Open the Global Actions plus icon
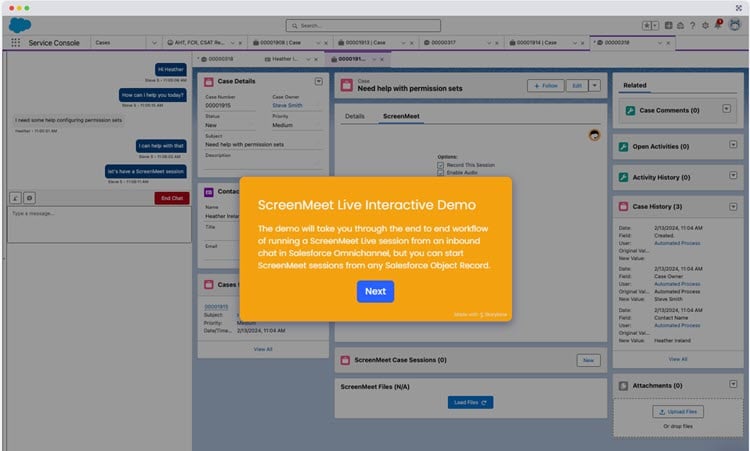Image resolution: width=750 pixels, height=451 pixels. 669,25
